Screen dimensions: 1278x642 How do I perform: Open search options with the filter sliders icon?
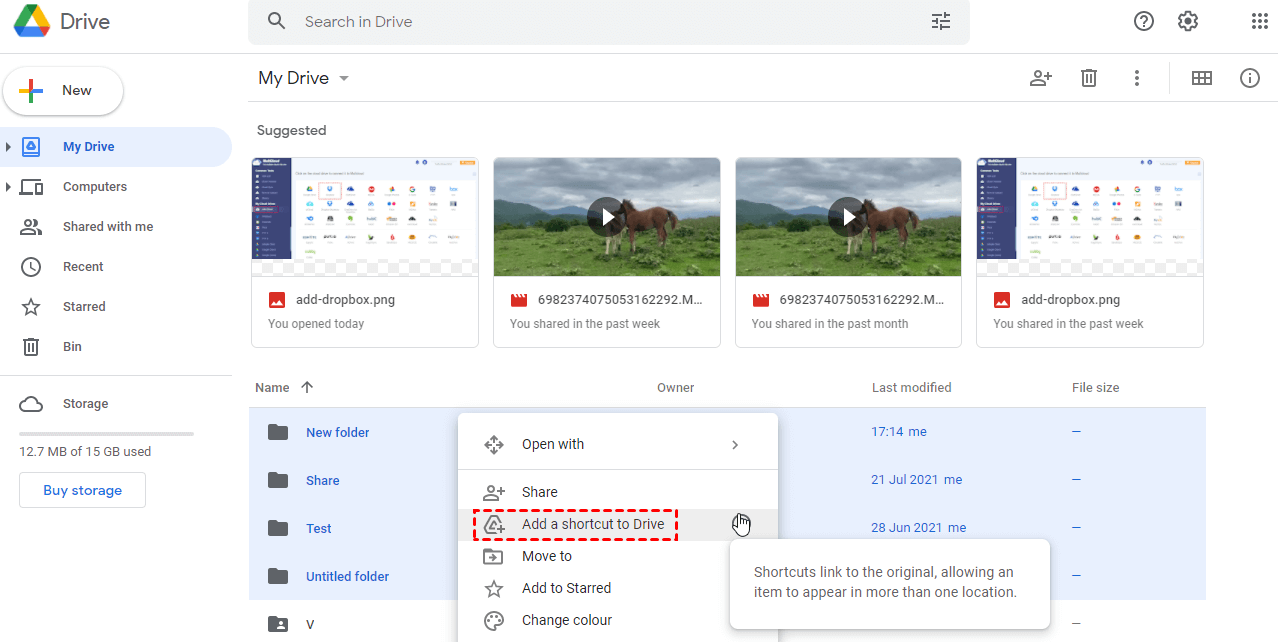(x=940, y=20)
